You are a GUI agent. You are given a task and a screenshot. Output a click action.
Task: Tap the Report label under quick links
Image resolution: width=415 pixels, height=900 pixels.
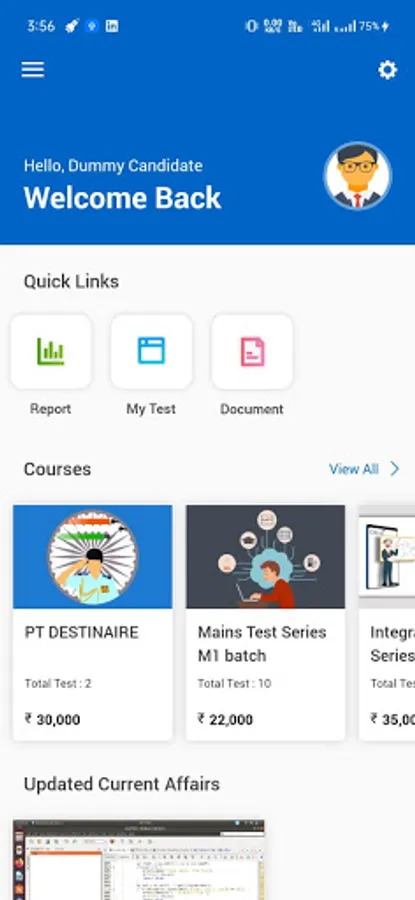pos(51,409)
